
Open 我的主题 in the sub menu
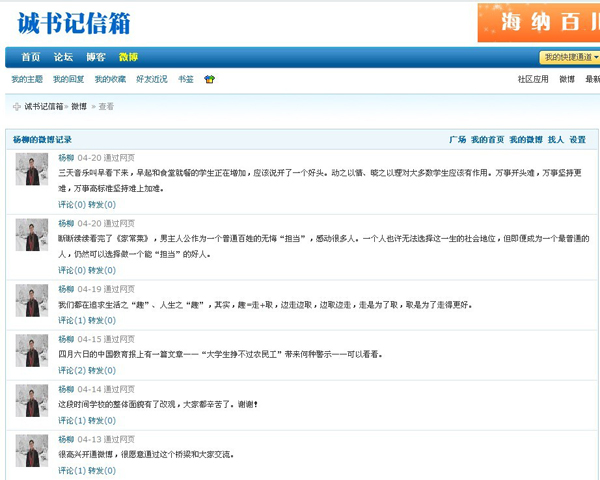[x=27, y=79]
